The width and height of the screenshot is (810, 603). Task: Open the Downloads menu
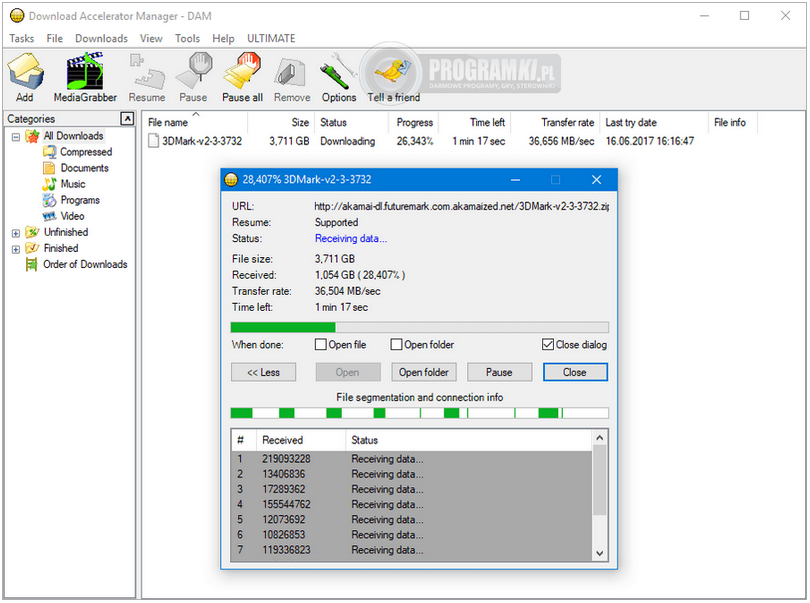(x=101, y=38)
